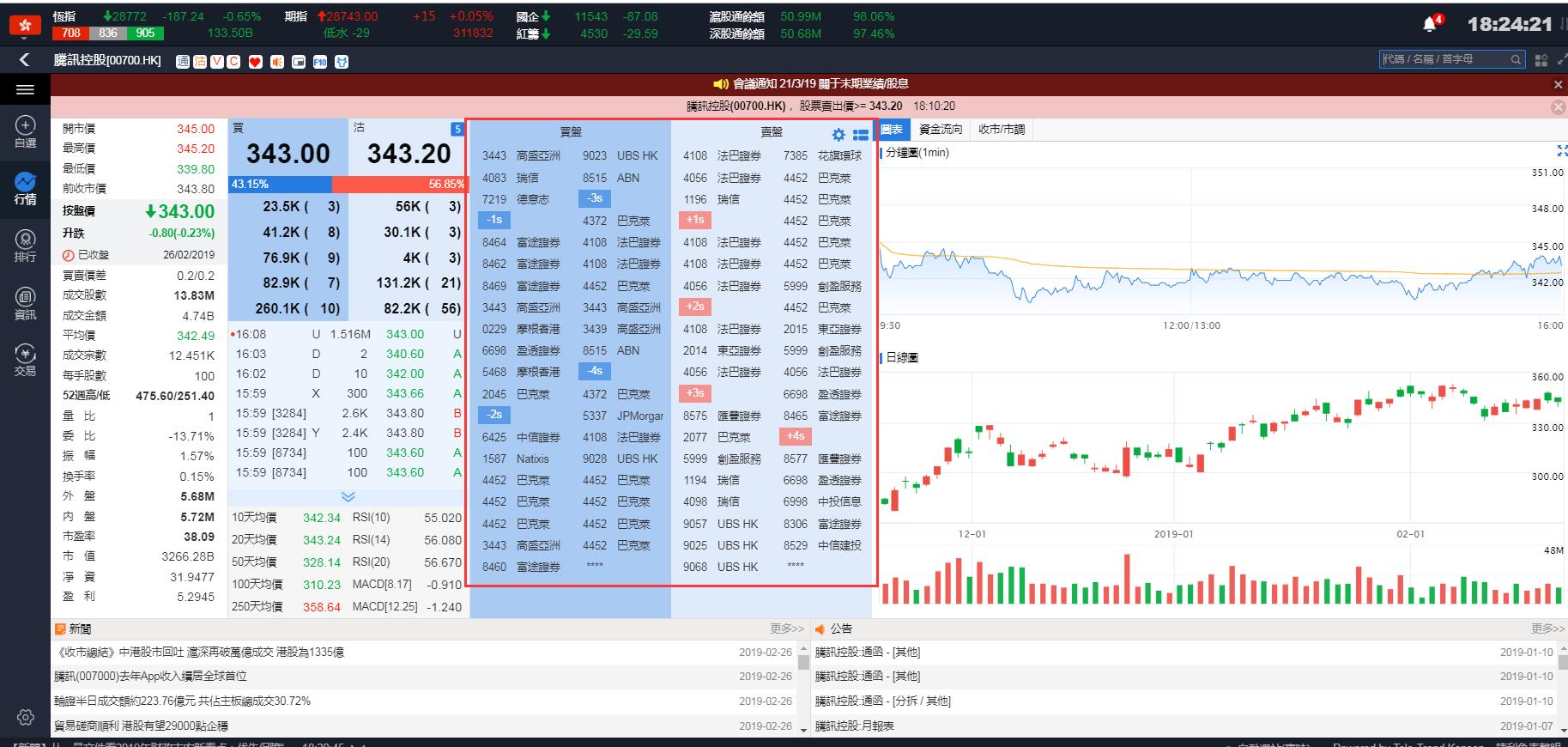Open broker queue settings gear icon
This screenshot has width=1568, height=747.
[838, 135]
